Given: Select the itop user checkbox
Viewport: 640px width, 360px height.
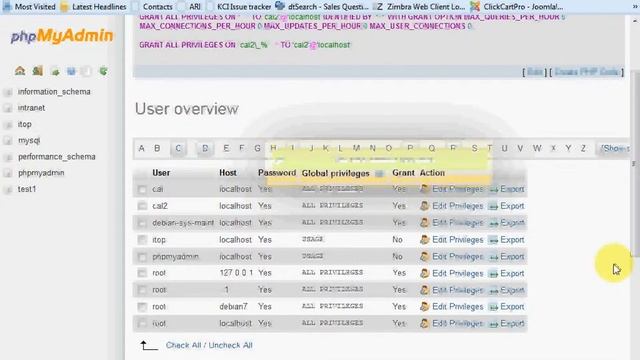Looking at the screenshot, I should pos(142,240).
